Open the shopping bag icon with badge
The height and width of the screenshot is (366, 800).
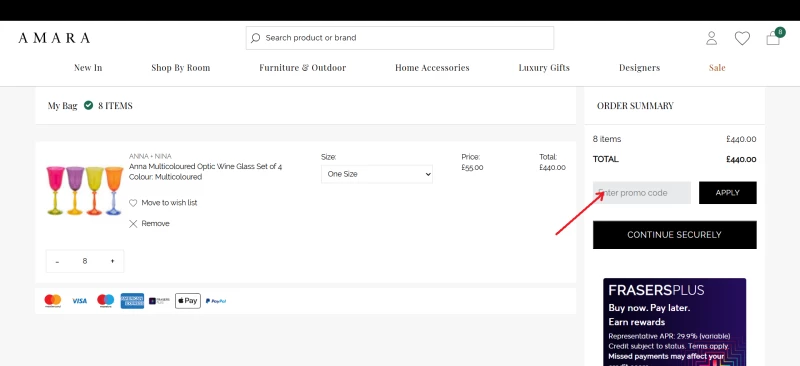point(774,37)
